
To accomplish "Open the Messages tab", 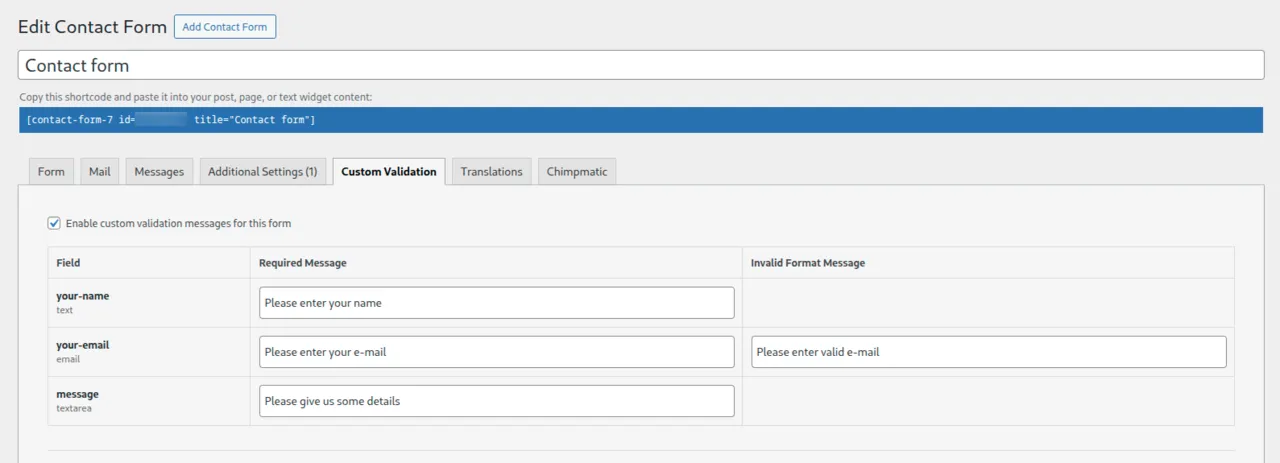I will [x=159, y=172].
